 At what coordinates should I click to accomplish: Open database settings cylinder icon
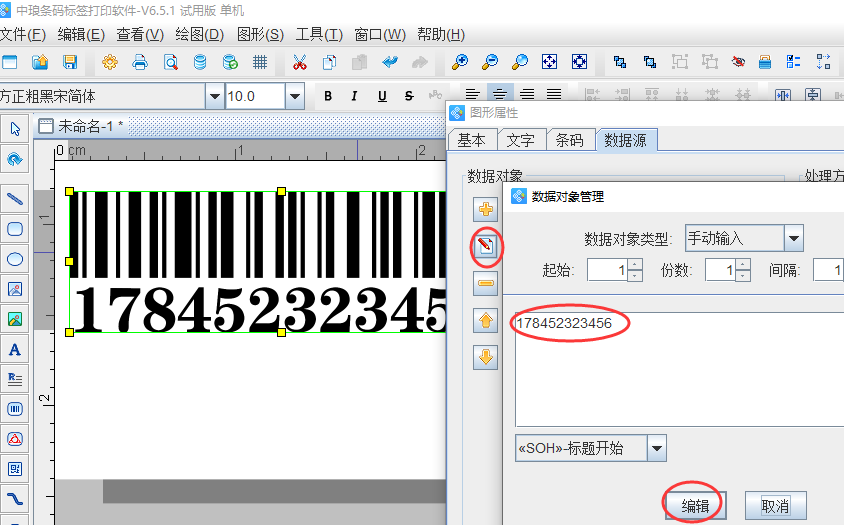(x=200, y=62)
